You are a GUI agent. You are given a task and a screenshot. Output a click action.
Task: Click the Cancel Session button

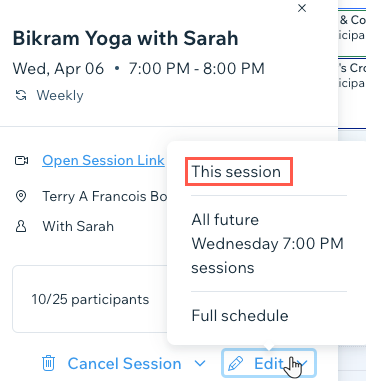pos(124,364)
